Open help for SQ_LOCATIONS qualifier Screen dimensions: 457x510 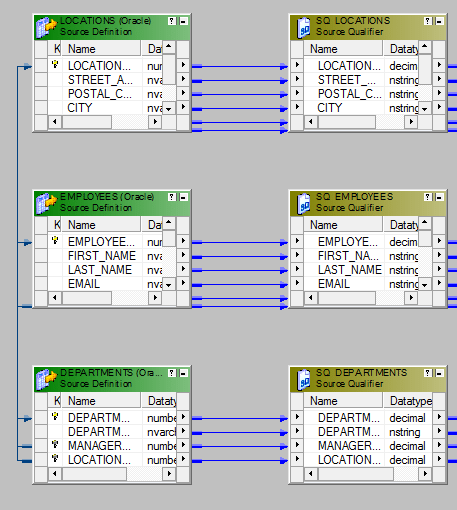[428, 21]
